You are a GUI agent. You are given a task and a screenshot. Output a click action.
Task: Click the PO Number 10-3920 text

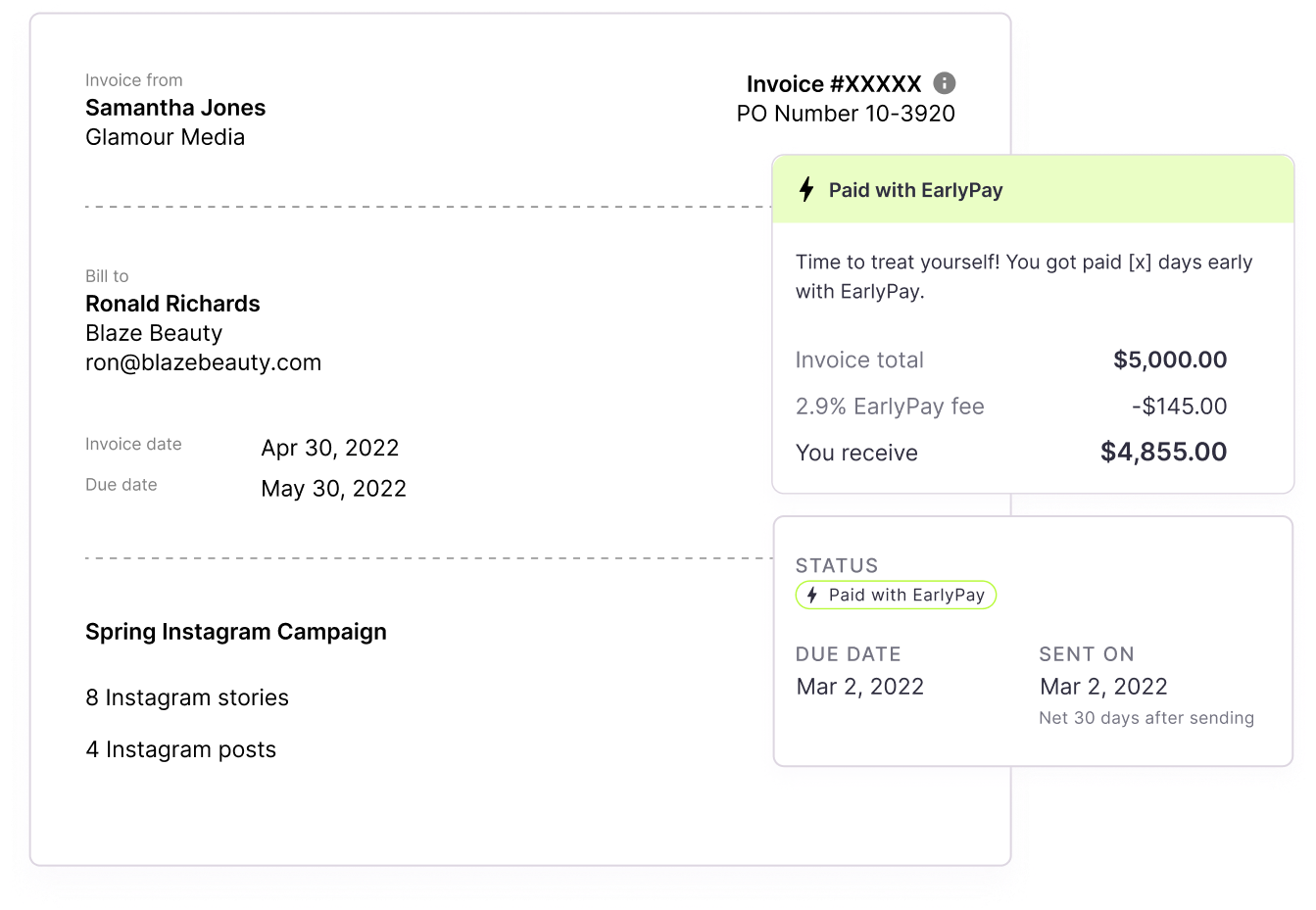point(846,114)
